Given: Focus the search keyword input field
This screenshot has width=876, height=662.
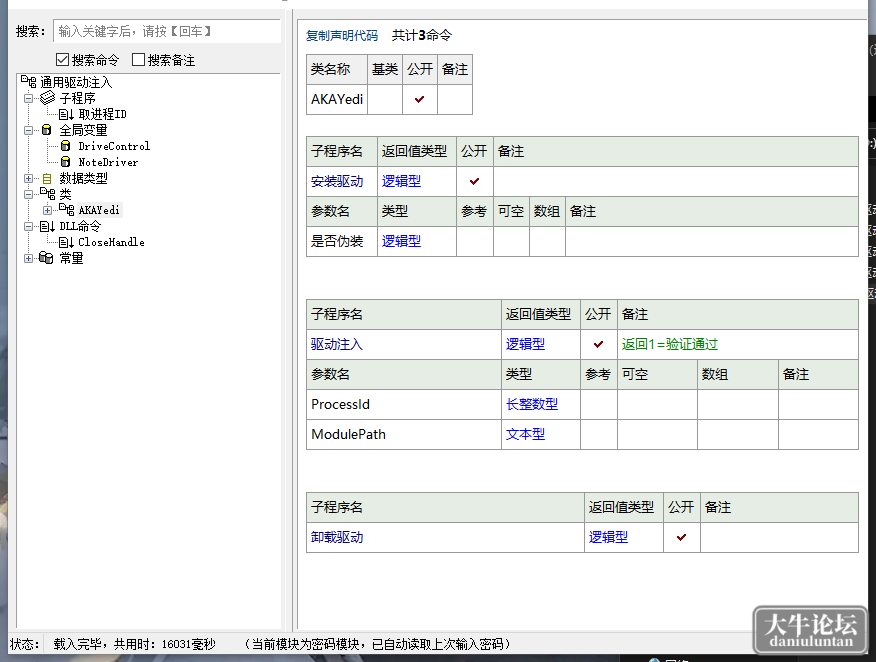Looking at the screenshot, I should tap(166, 31).
